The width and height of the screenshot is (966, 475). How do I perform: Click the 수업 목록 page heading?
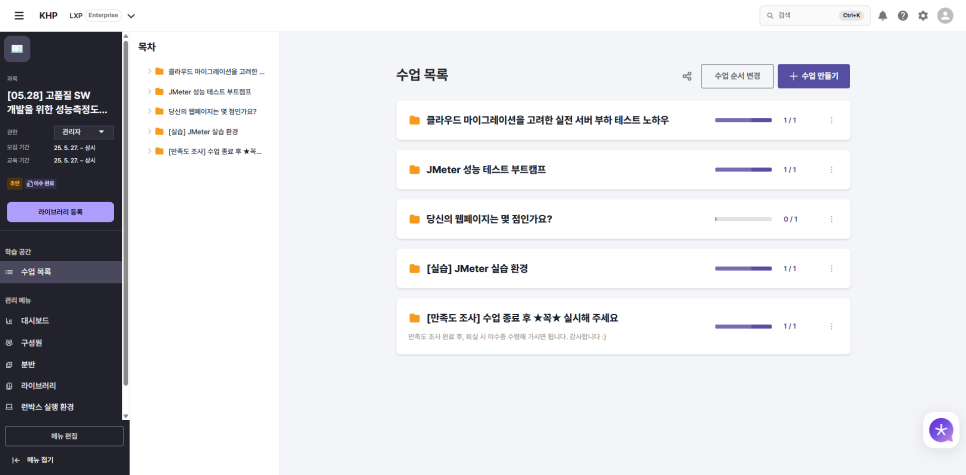tap(422, 76)
